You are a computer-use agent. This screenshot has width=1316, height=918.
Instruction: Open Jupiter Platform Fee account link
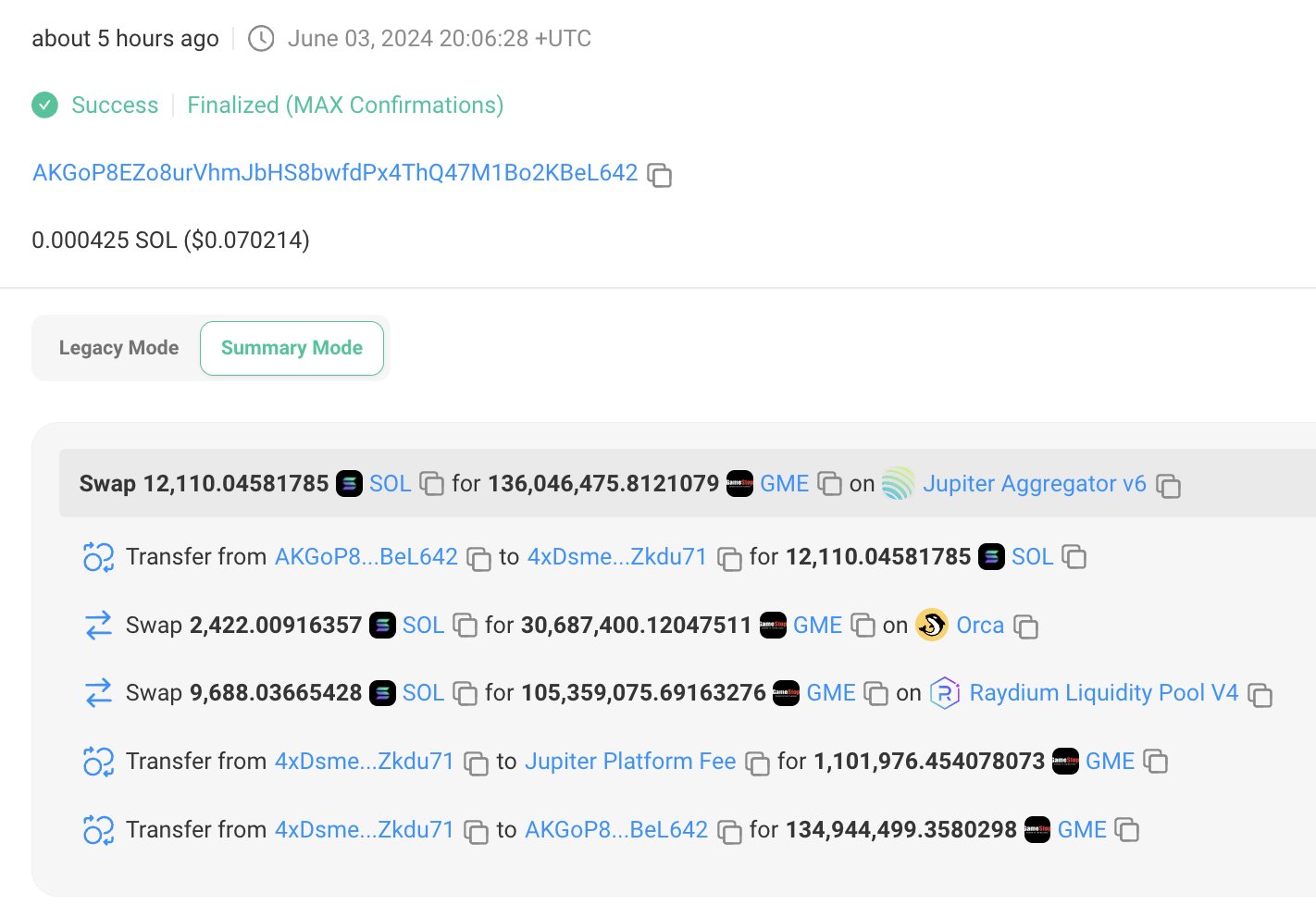point(630,762)
